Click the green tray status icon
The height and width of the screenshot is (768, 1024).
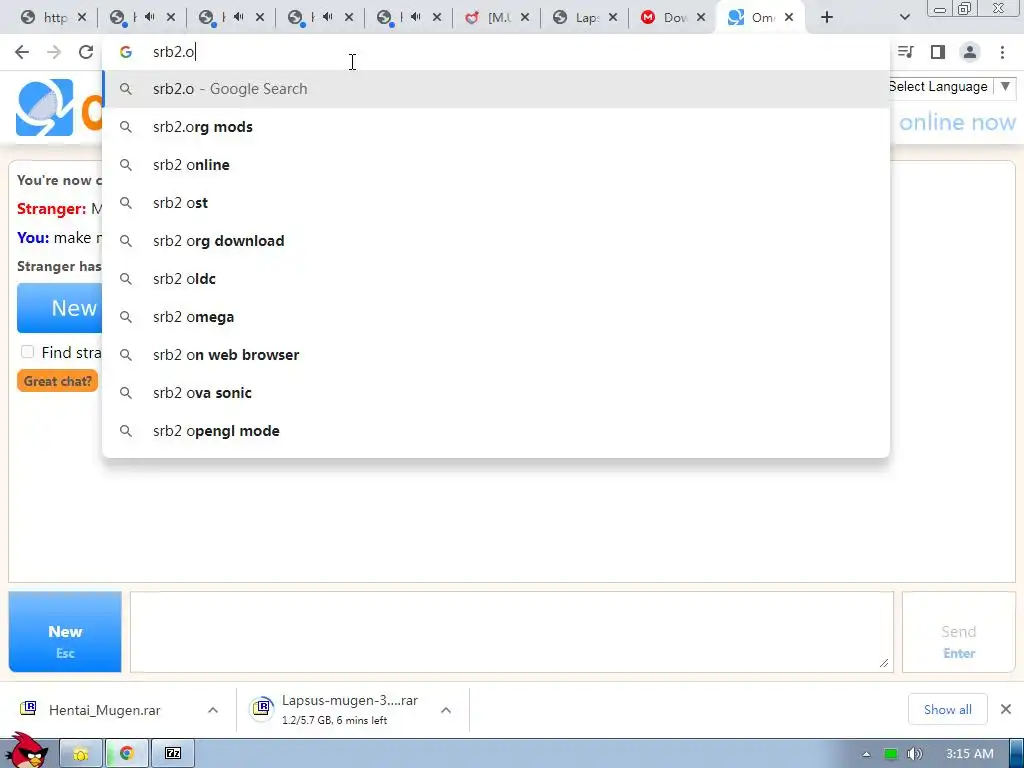click(891, 754)
